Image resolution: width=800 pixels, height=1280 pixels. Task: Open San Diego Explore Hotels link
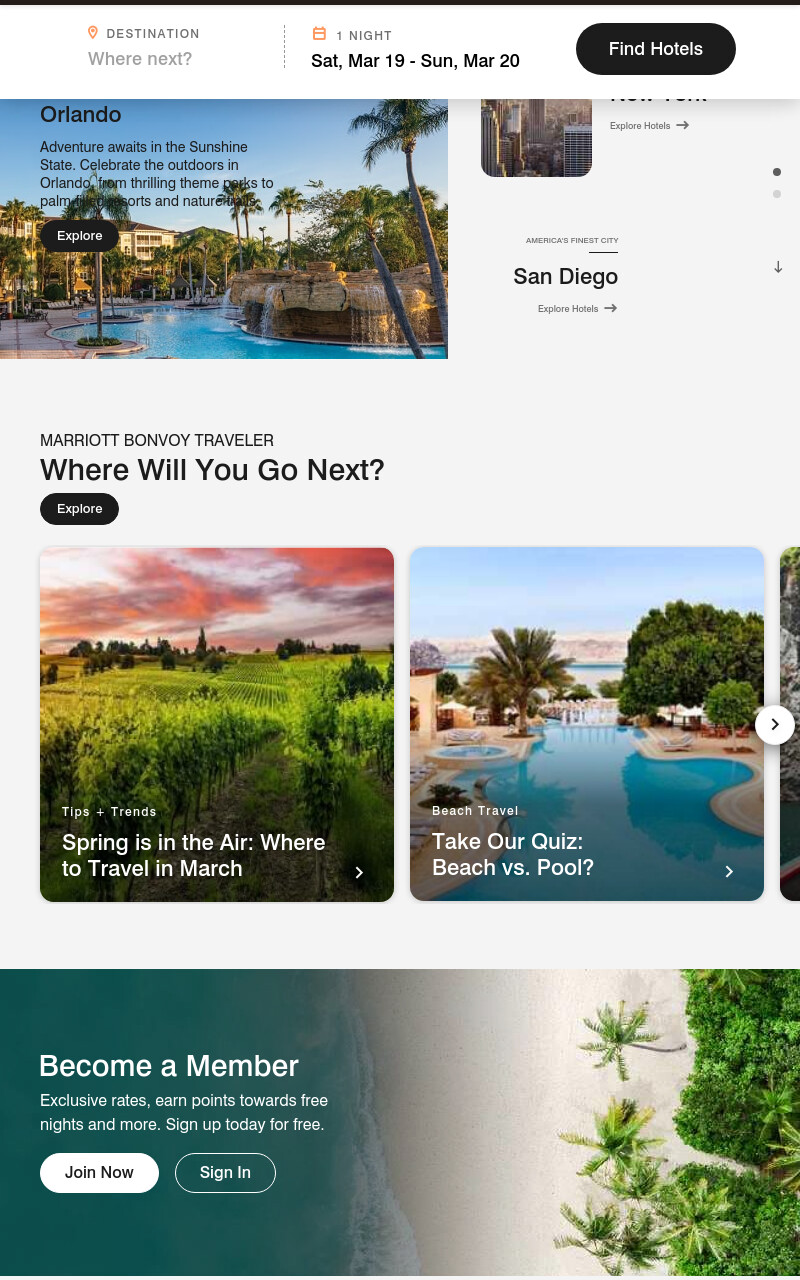coord(577,308)
